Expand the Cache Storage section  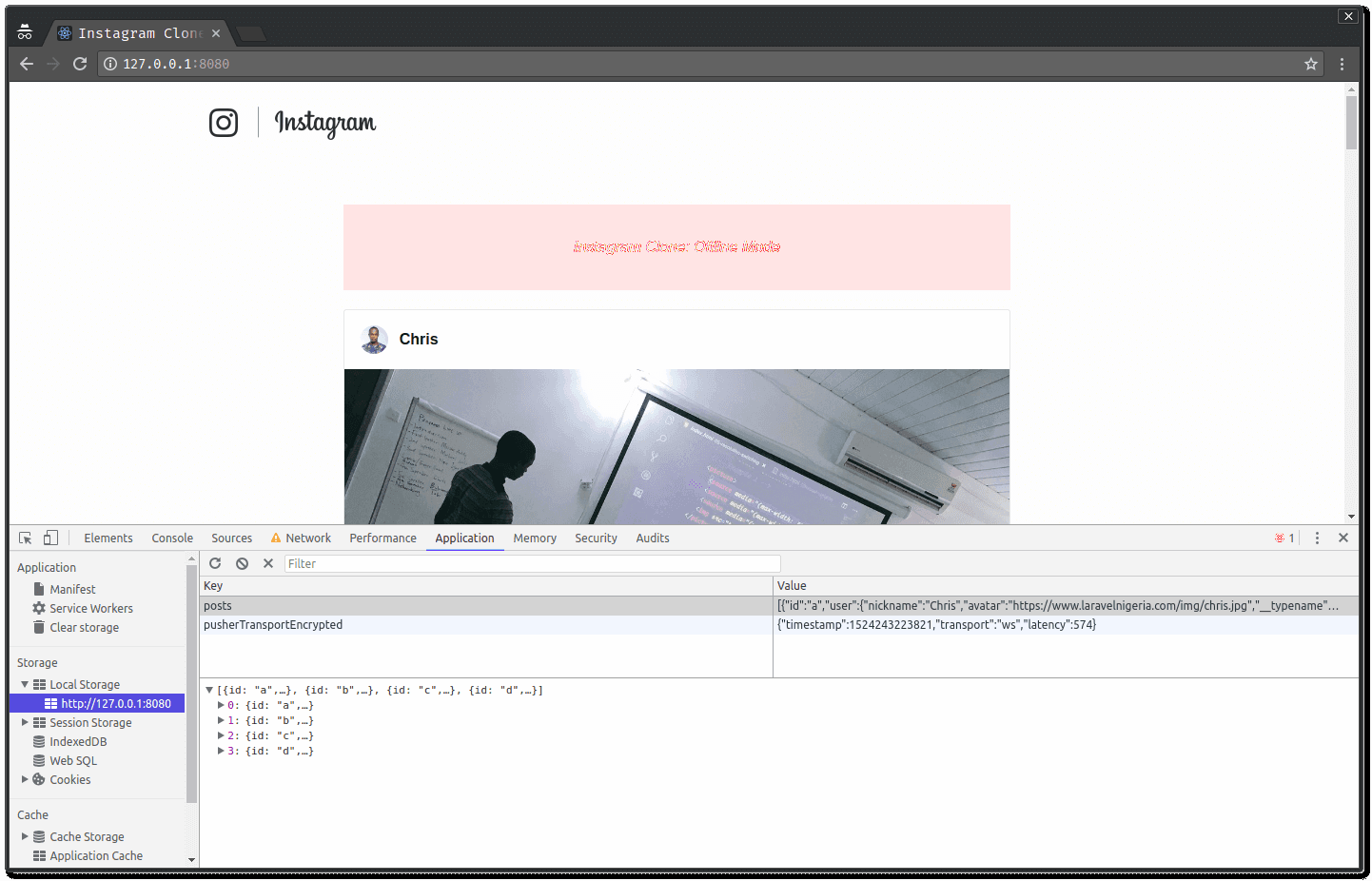25,836
